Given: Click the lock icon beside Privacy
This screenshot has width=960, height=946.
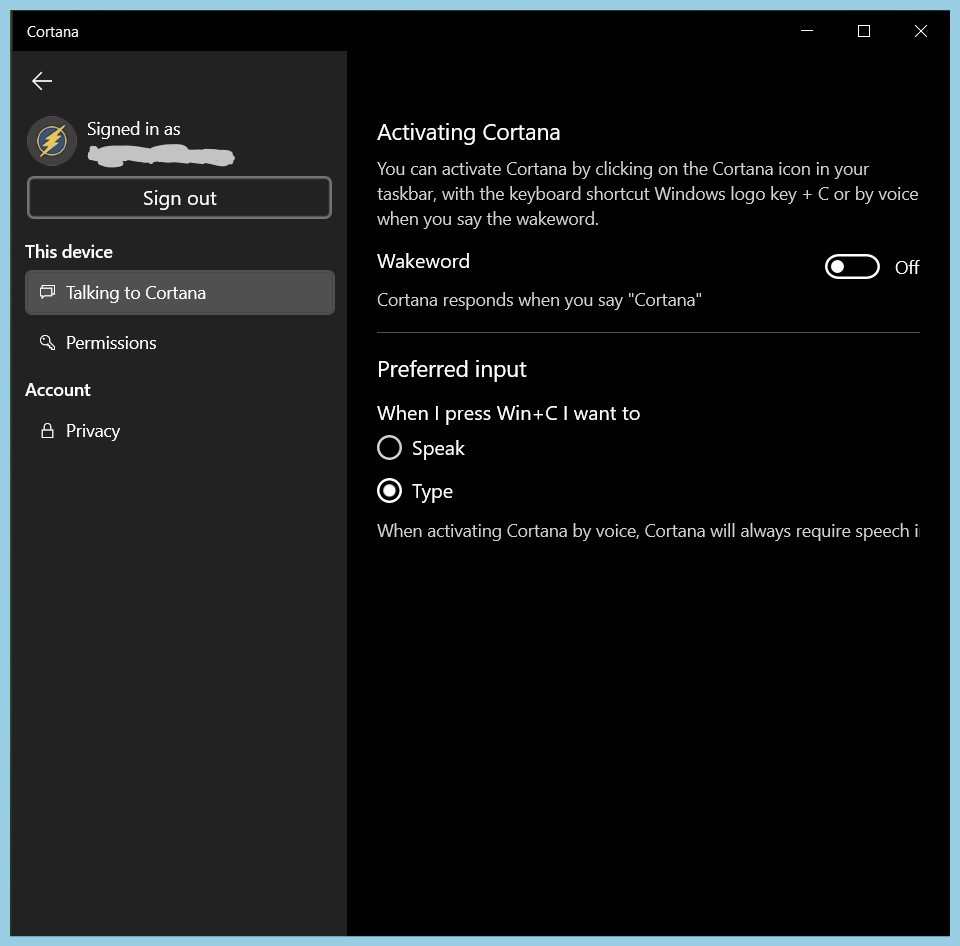Looking at the screenshot, I should point(47,431).
